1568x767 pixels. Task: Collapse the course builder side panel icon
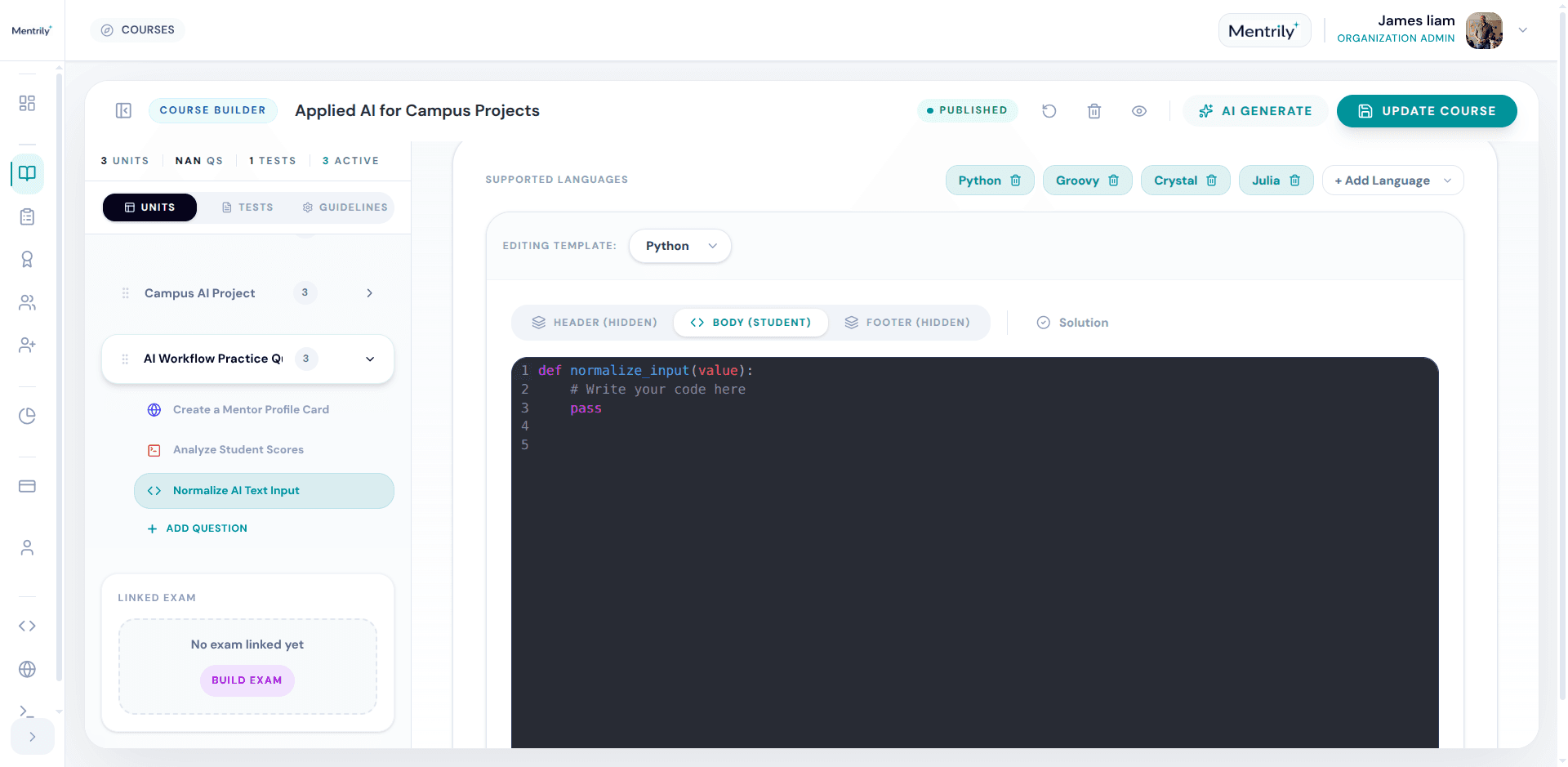tap(123, 110)
